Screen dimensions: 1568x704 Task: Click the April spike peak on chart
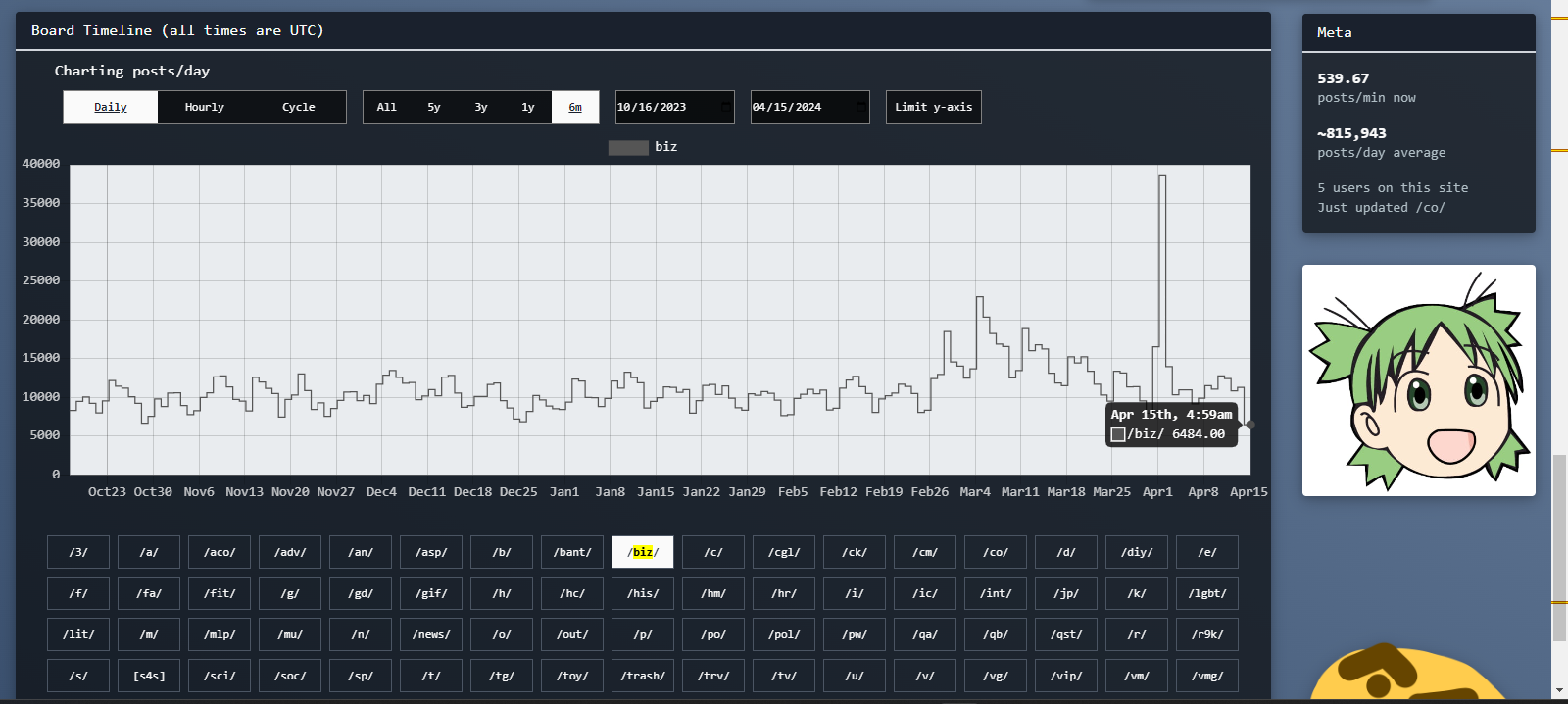(x=1162, y=176)
